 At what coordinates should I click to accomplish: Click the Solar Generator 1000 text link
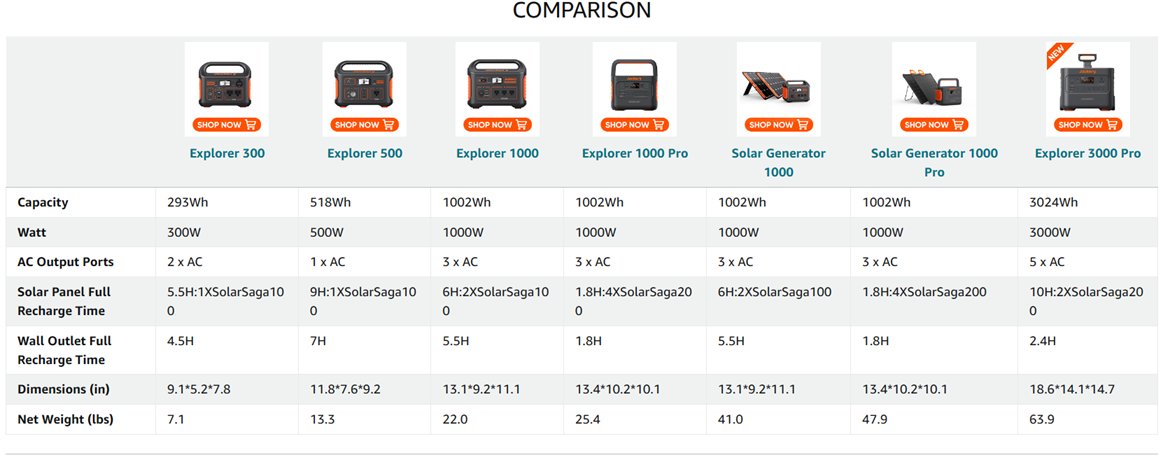click(x=778, y=163)
